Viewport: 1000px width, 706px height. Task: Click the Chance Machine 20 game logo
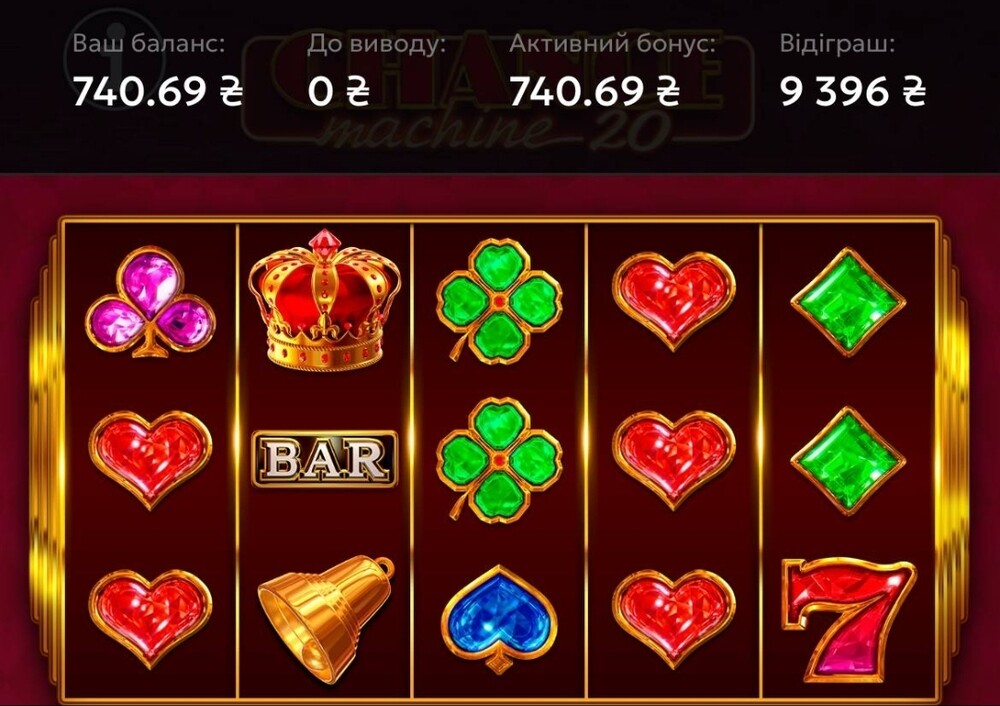click(x=499, y=89)
